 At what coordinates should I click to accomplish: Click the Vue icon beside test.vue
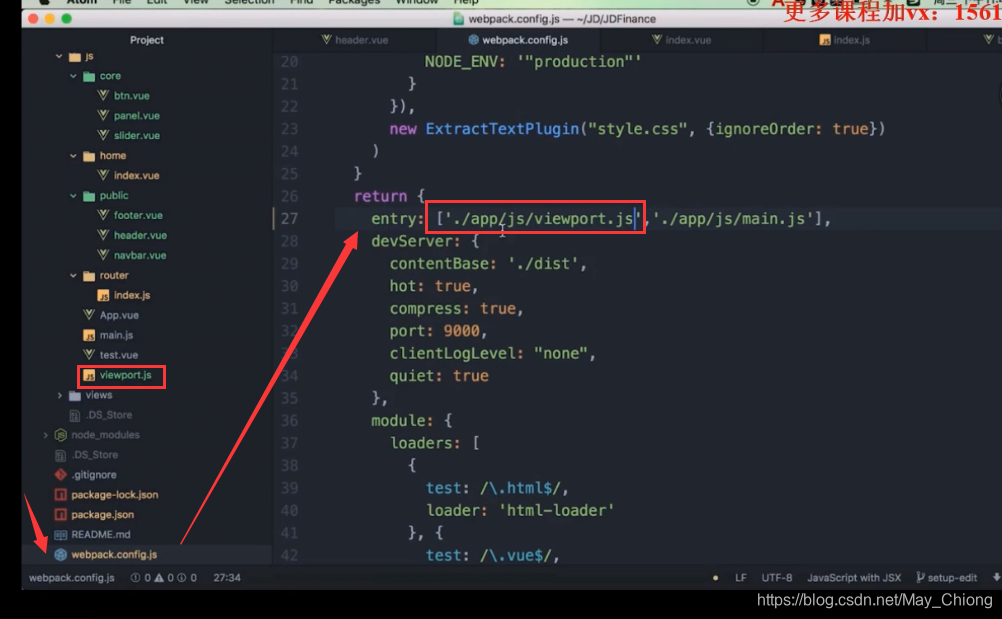click(89, 354)
